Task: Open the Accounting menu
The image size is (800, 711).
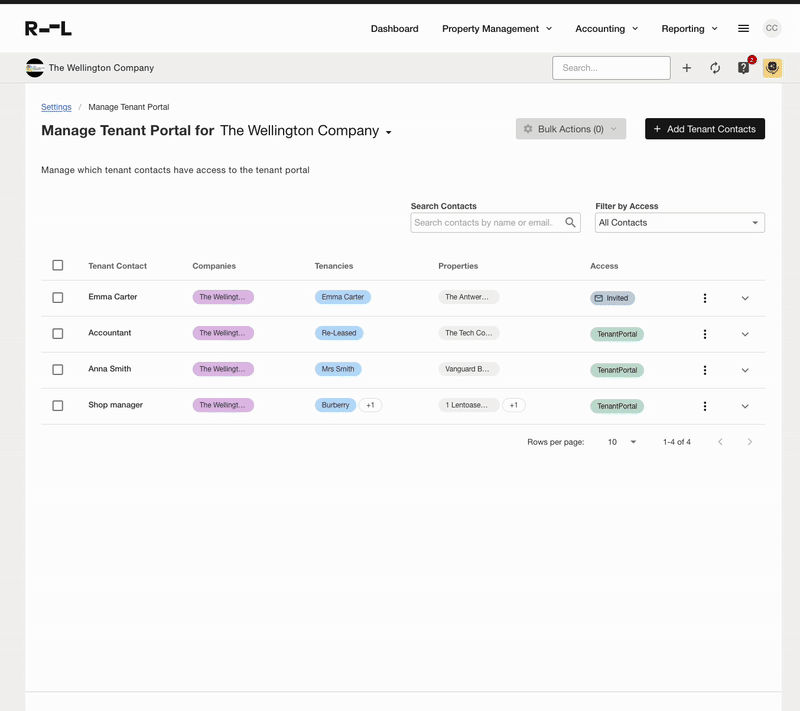Action: [x=606, y=29]
